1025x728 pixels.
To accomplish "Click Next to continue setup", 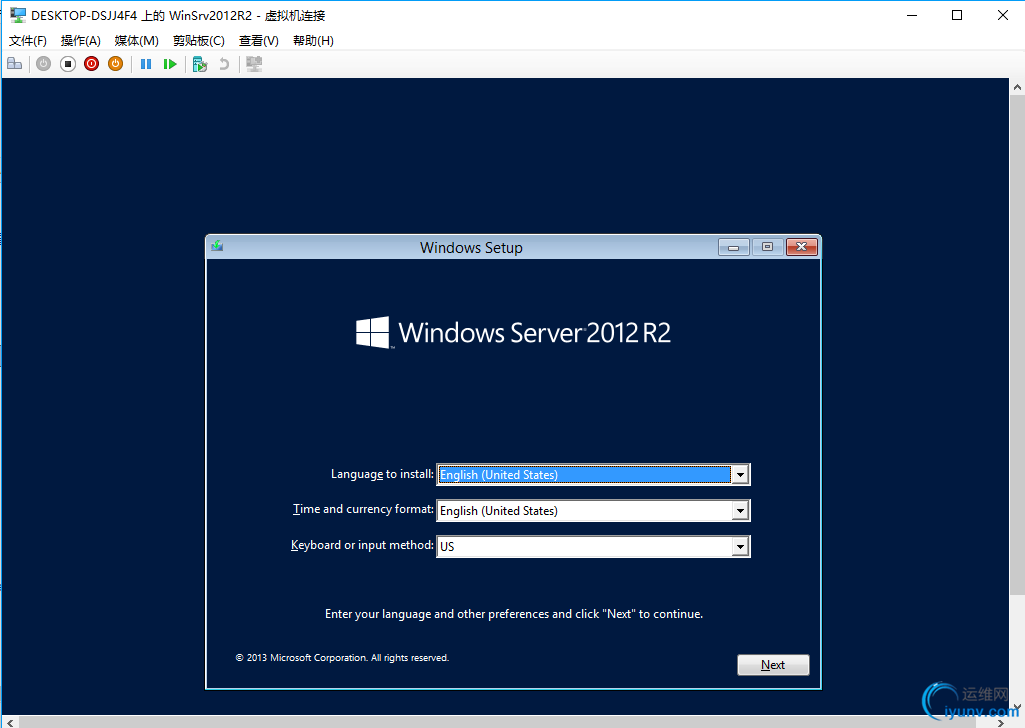I will [x=773, y=665].
